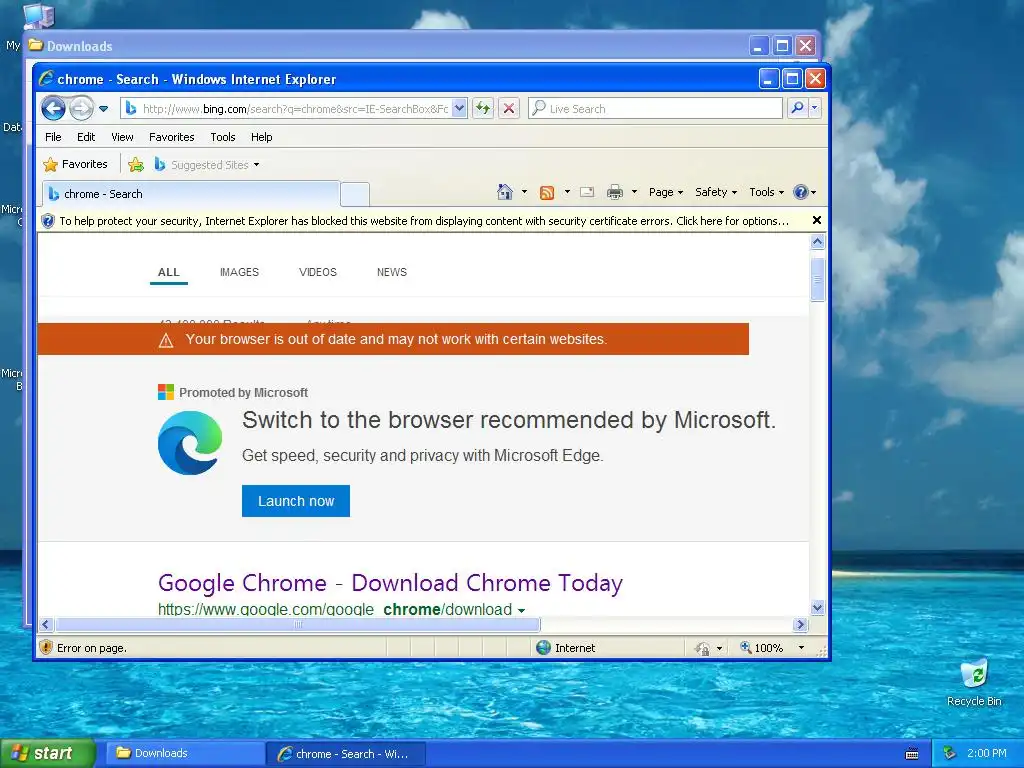
Task: Click the Internet zone globe icon
Action: (x=543, y=647)
